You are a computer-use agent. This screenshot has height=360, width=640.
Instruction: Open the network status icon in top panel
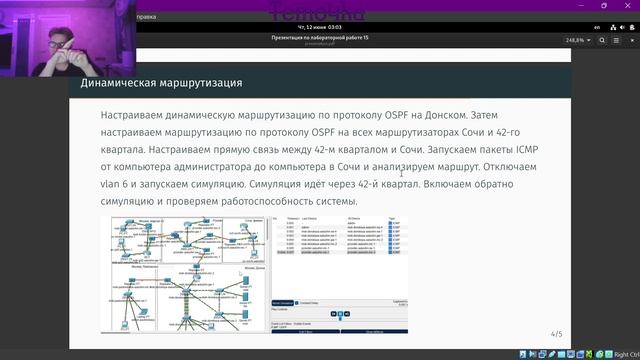(613, 27)
